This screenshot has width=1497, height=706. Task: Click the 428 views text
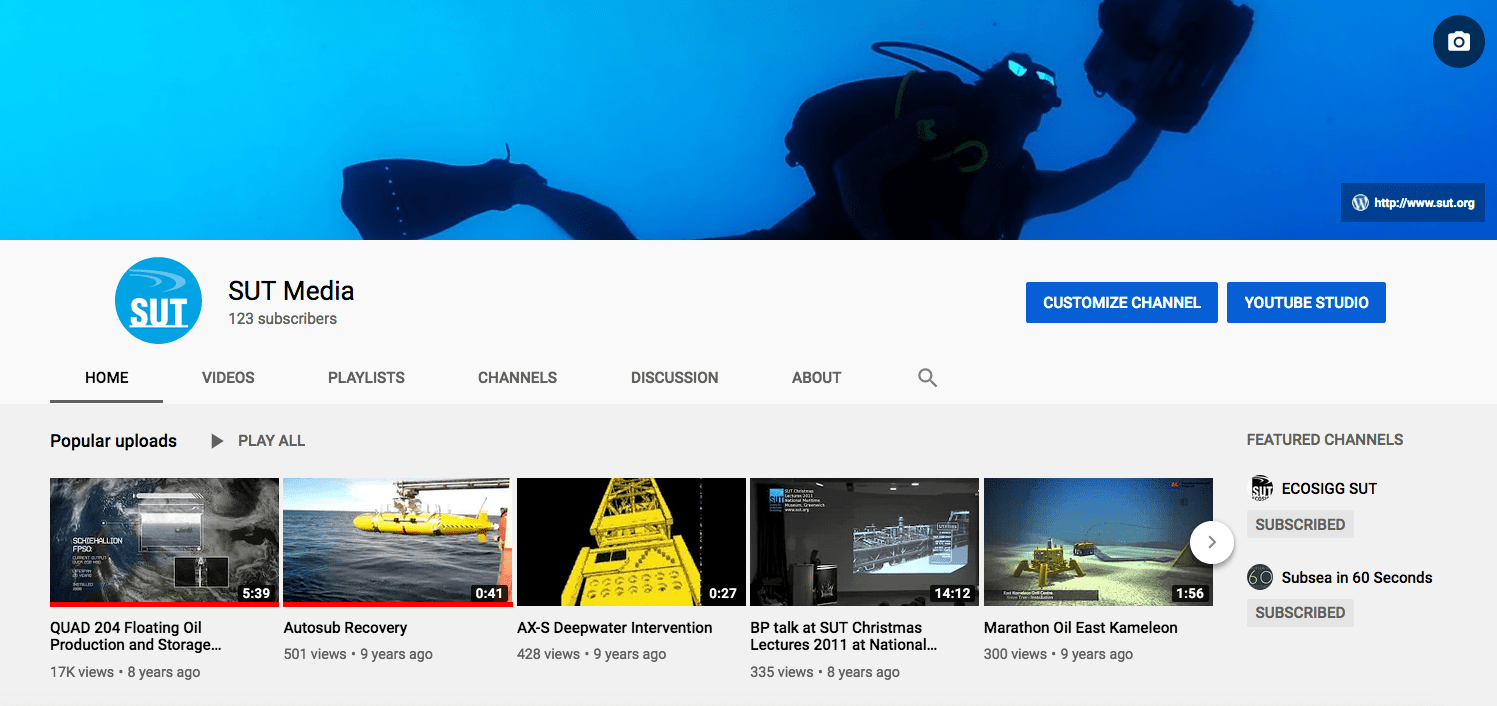click(549, 654)
